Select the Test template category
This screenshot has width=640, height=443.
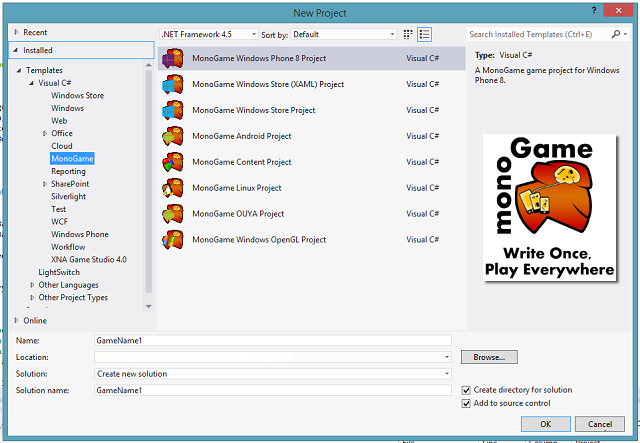click(58, 209)
